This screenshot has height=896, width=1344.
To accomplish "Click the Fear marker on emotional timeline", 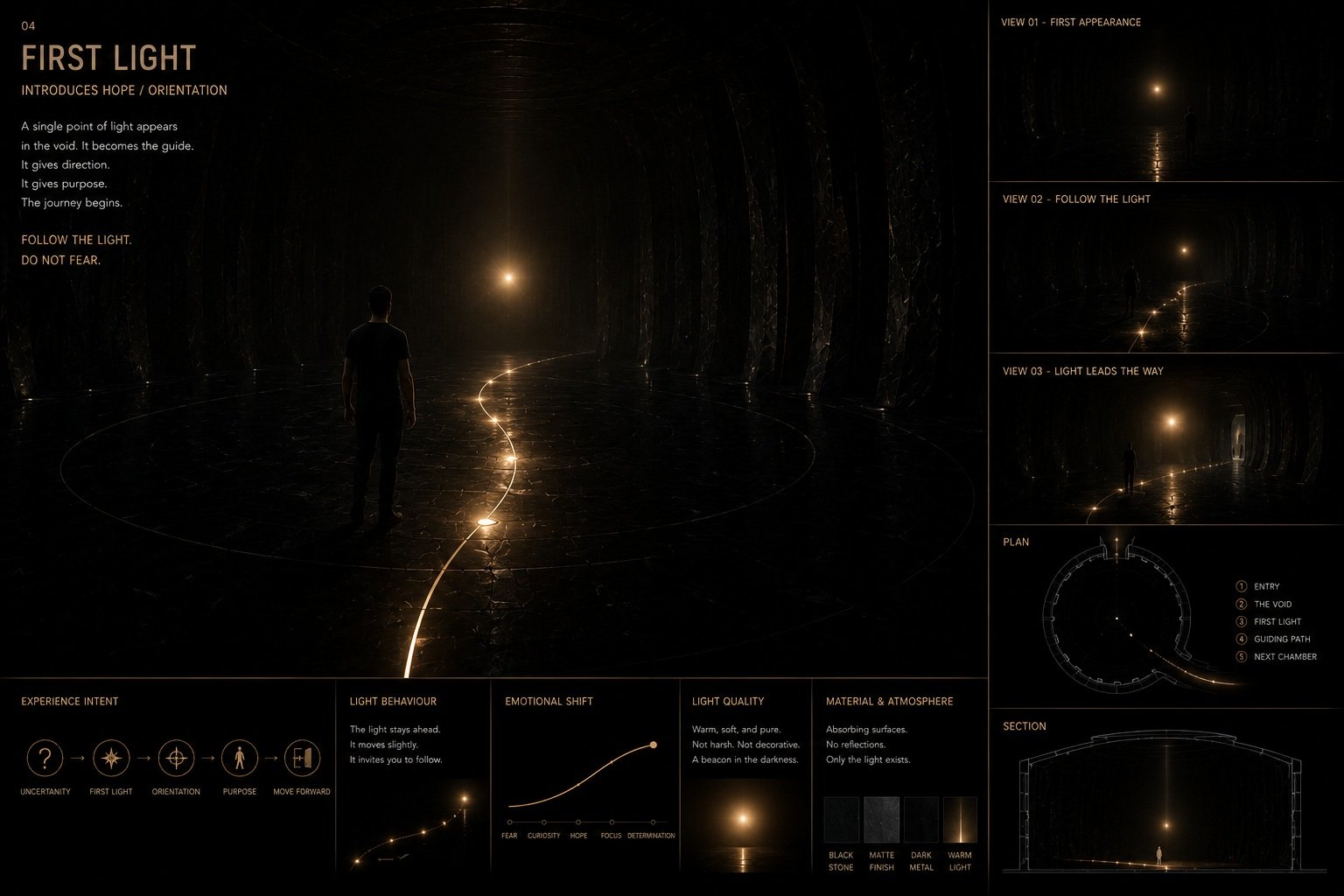I will click(509, 822).
